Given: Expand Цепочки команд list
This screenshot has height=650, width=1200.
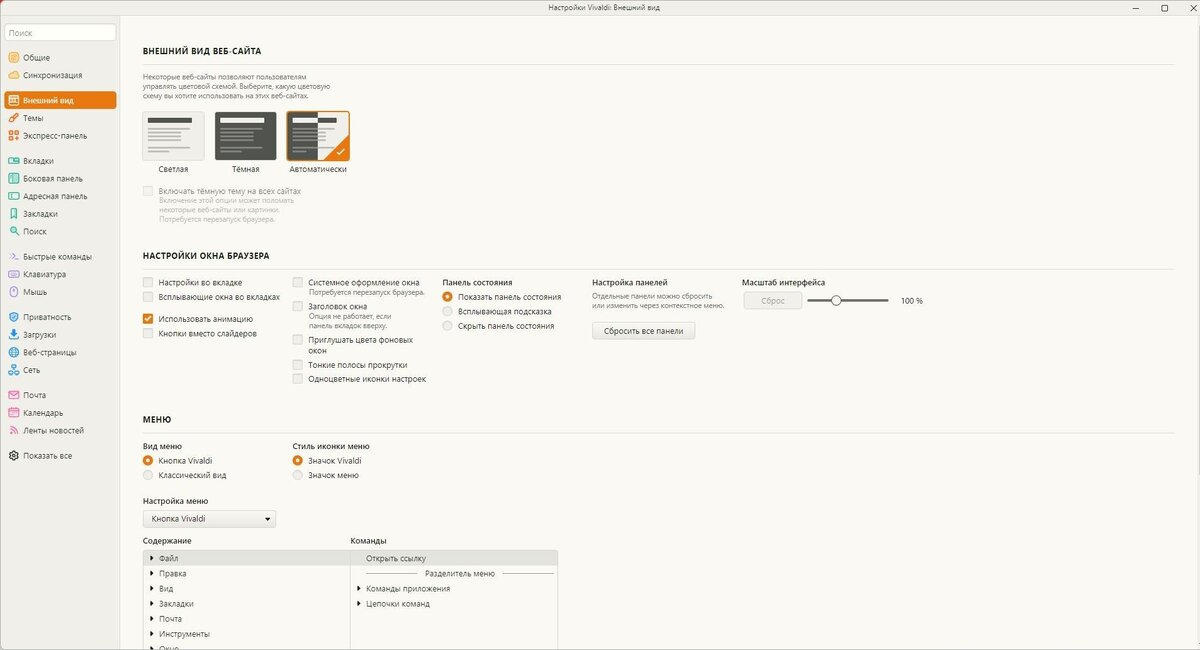Looking at the screenshot, I should point(359,604).
